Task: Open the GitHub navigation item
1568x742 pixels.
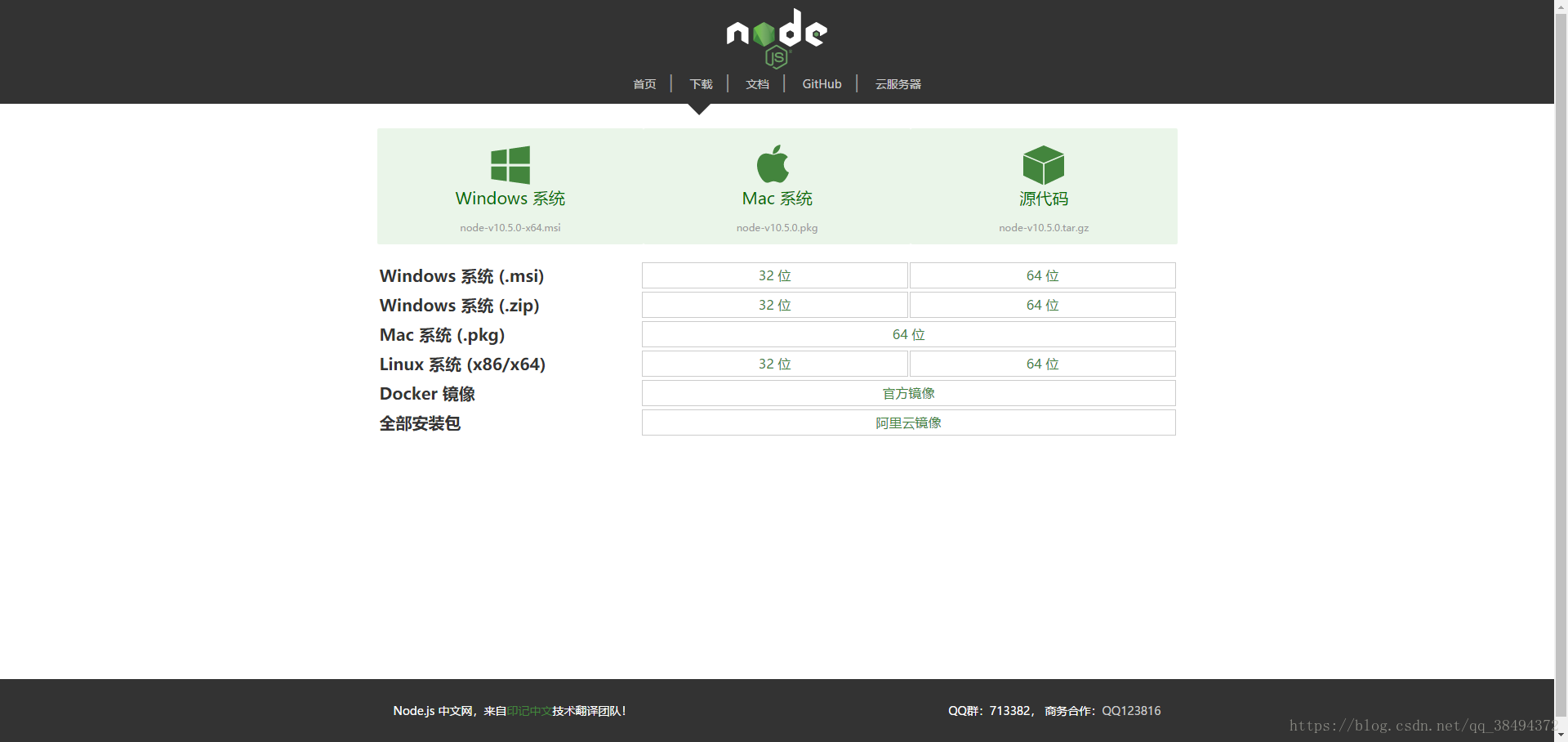Action: (x=822, y=84)
